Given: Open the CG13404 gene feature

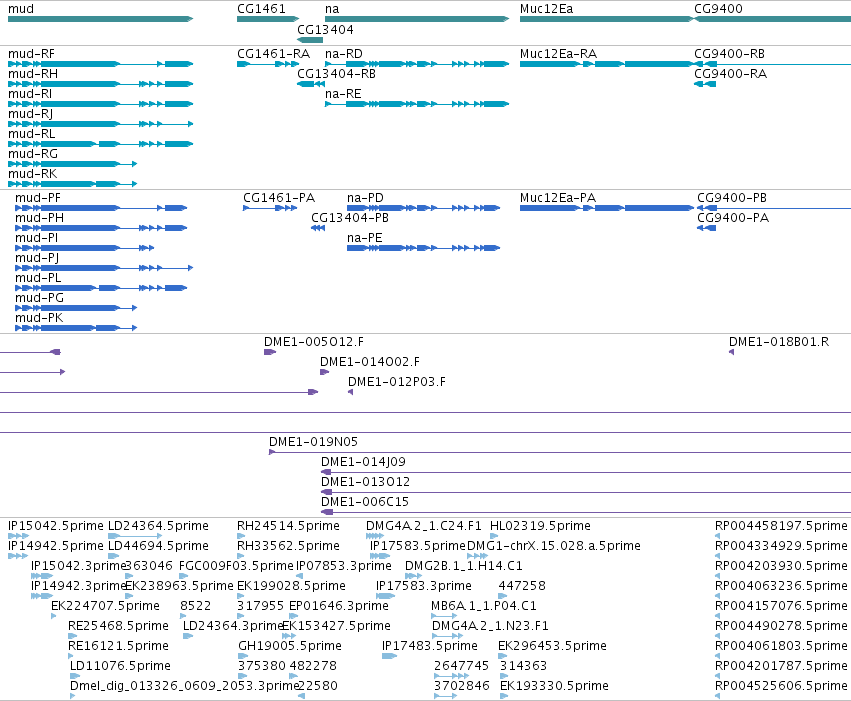Looking at the screenshot, I should pos(310,40).
